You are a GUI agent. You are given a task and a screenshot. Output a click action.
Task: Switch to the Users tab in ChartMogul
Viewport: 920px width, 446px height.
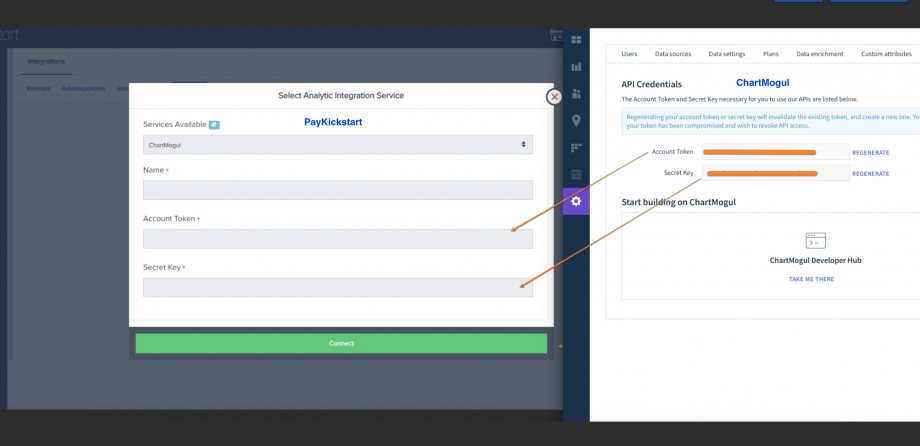tap(629, 54)
